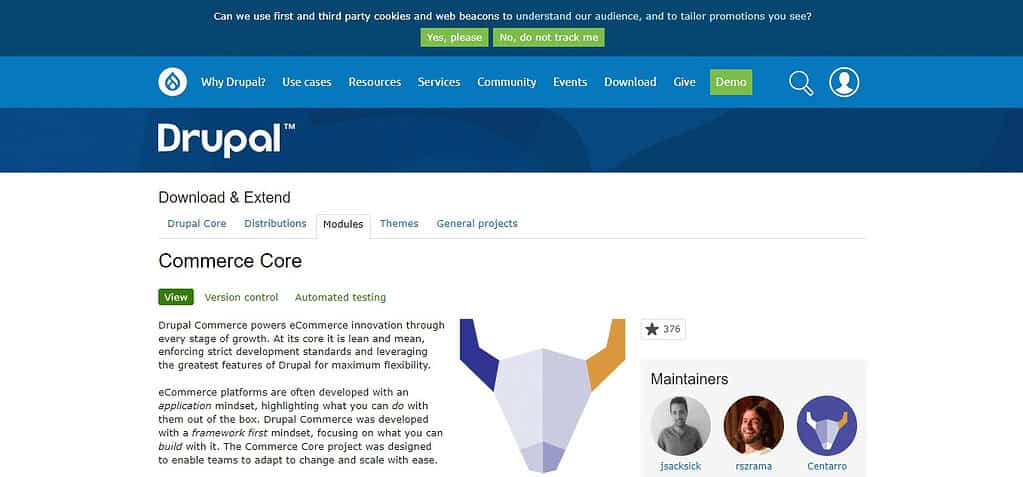Go to the Download menu item
1023x477 pixels.
tap(630, 82)
